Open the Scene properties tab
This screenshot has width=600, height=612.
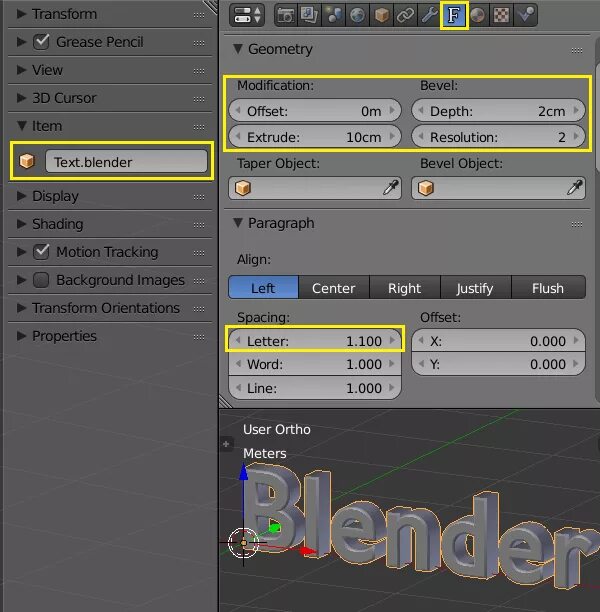(x=333, y=16)
